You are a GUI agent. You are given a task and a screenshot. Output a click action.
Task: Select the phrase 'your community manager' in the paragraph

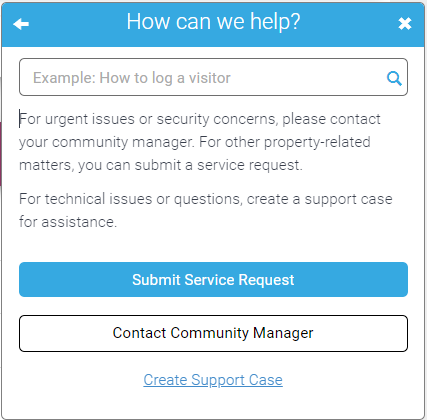coord(106,143)
